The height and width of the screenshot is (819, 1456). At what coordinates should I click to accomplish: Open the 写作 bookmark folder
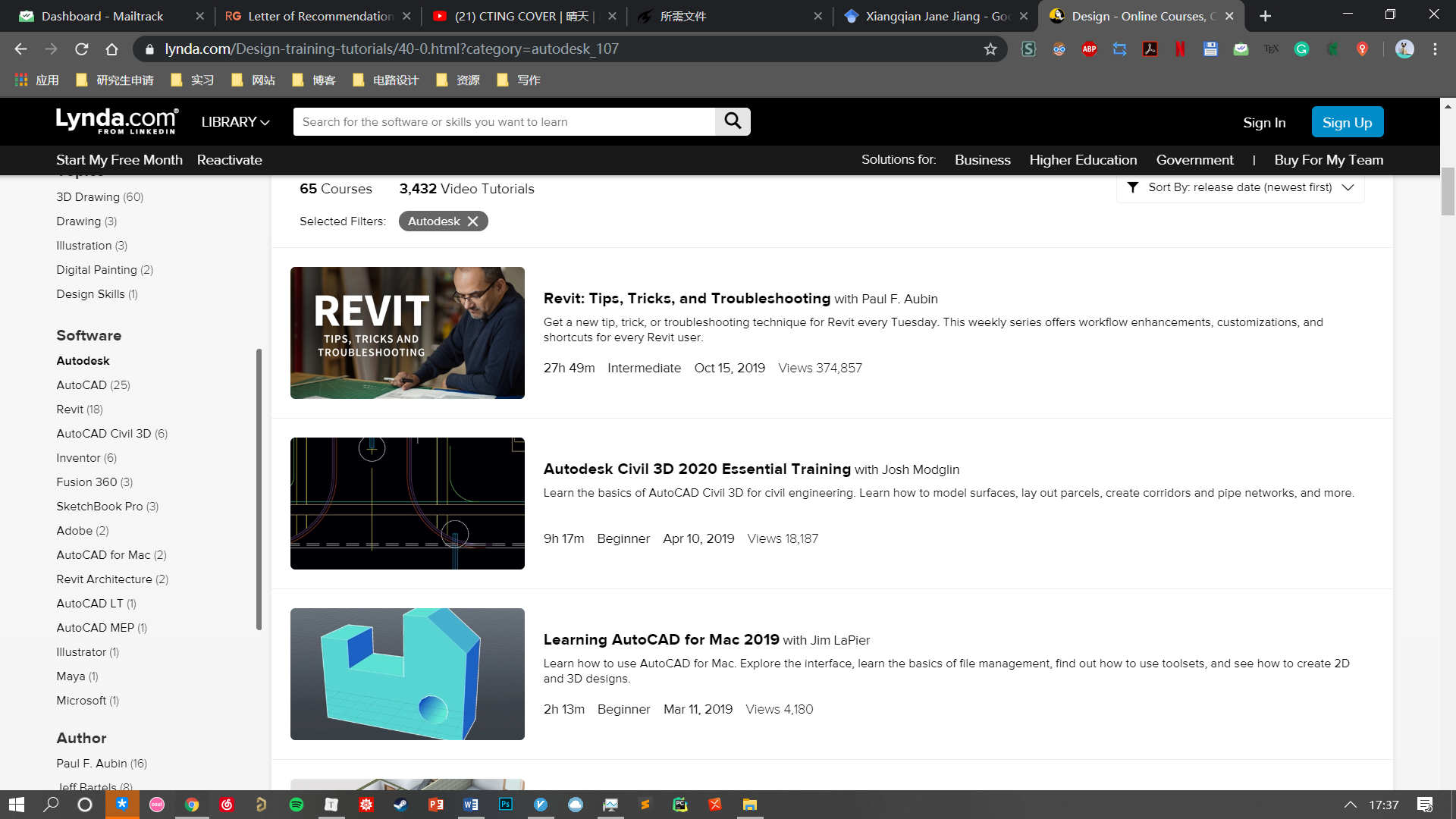[518, 80]
